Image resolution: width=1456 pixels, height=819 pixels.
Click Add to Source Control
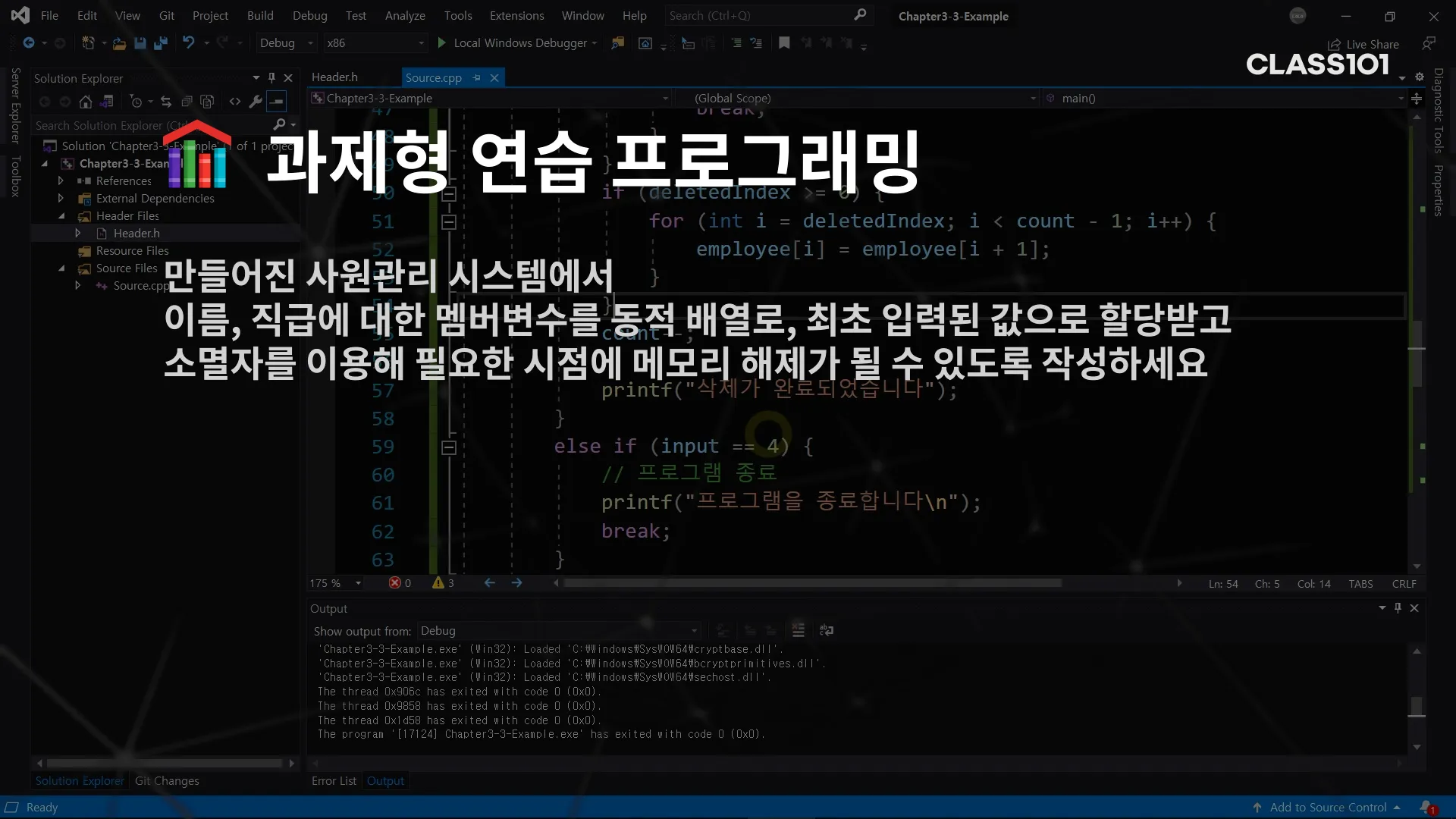[x=1327, y=807]
